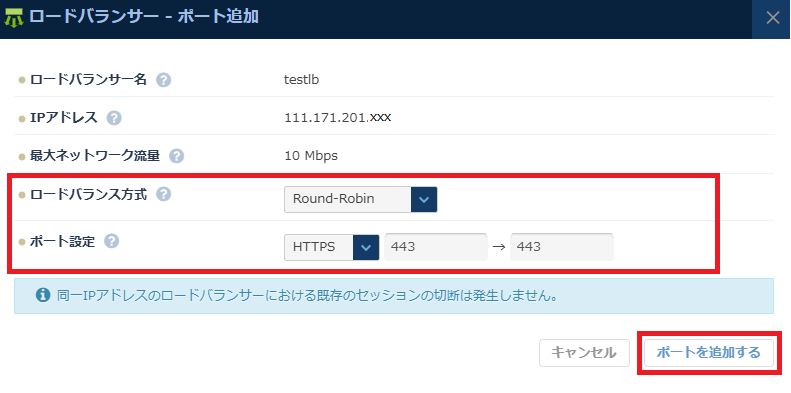This screenshot has height=393, width=791.
Task: Click the 10 Mbps value
Action: pyautogui.click(x=311, y=156)
